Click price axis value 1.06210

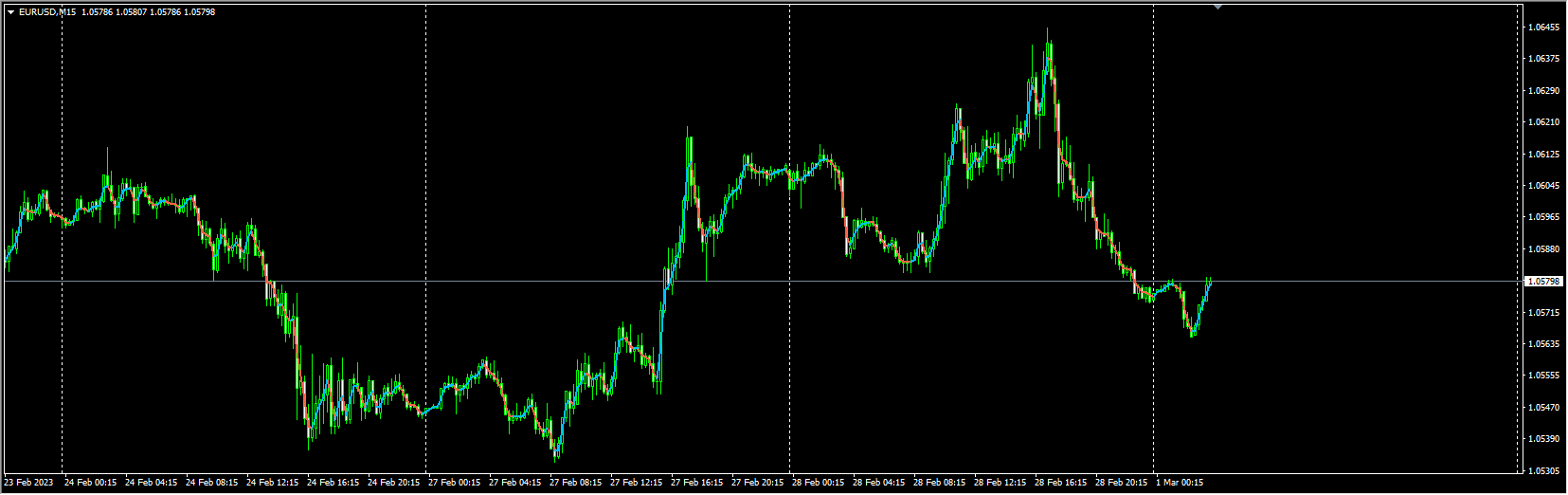[1543, 122]
